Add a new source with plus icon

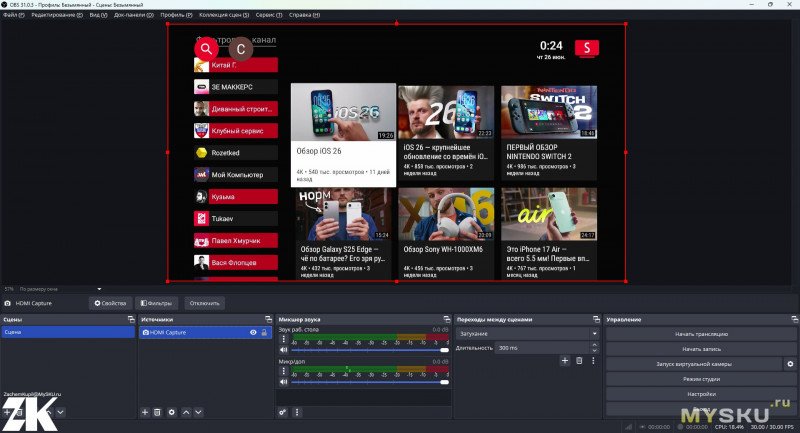(x=145, y=412)
